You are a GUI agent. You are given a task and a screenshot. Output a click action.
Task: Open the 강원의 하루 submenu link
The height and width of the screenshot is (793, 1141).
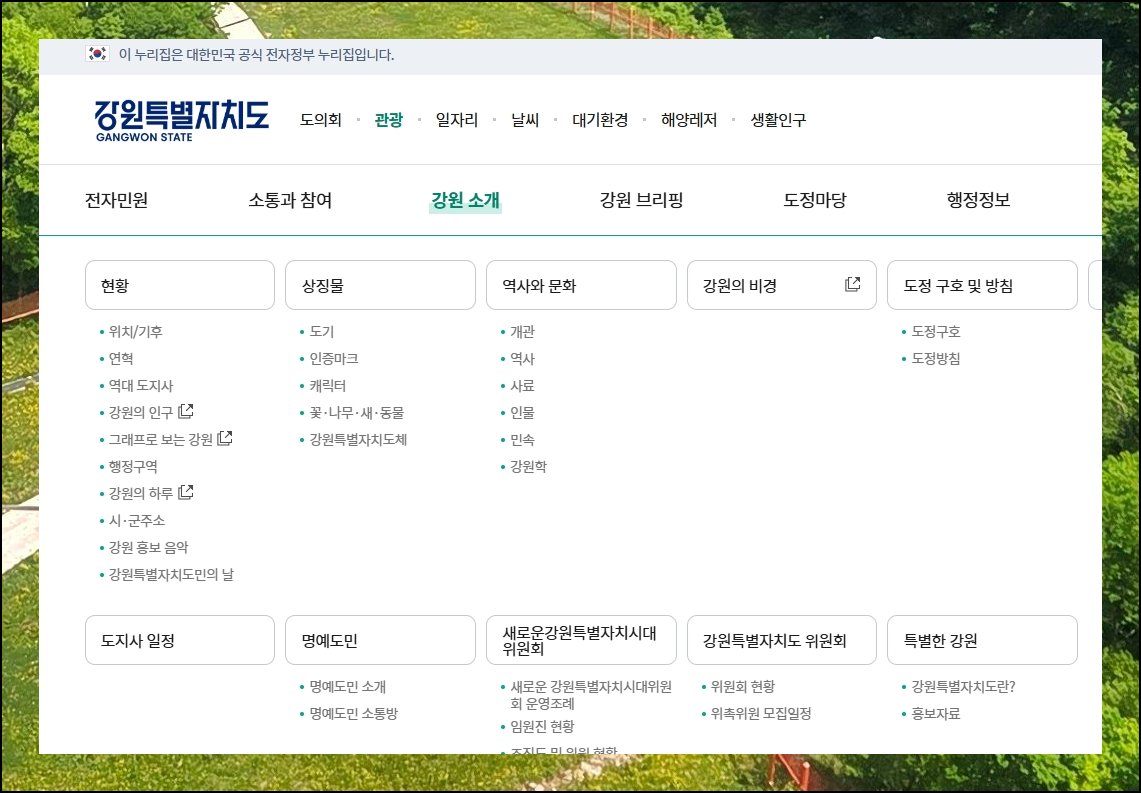click(x=141, y=493)
